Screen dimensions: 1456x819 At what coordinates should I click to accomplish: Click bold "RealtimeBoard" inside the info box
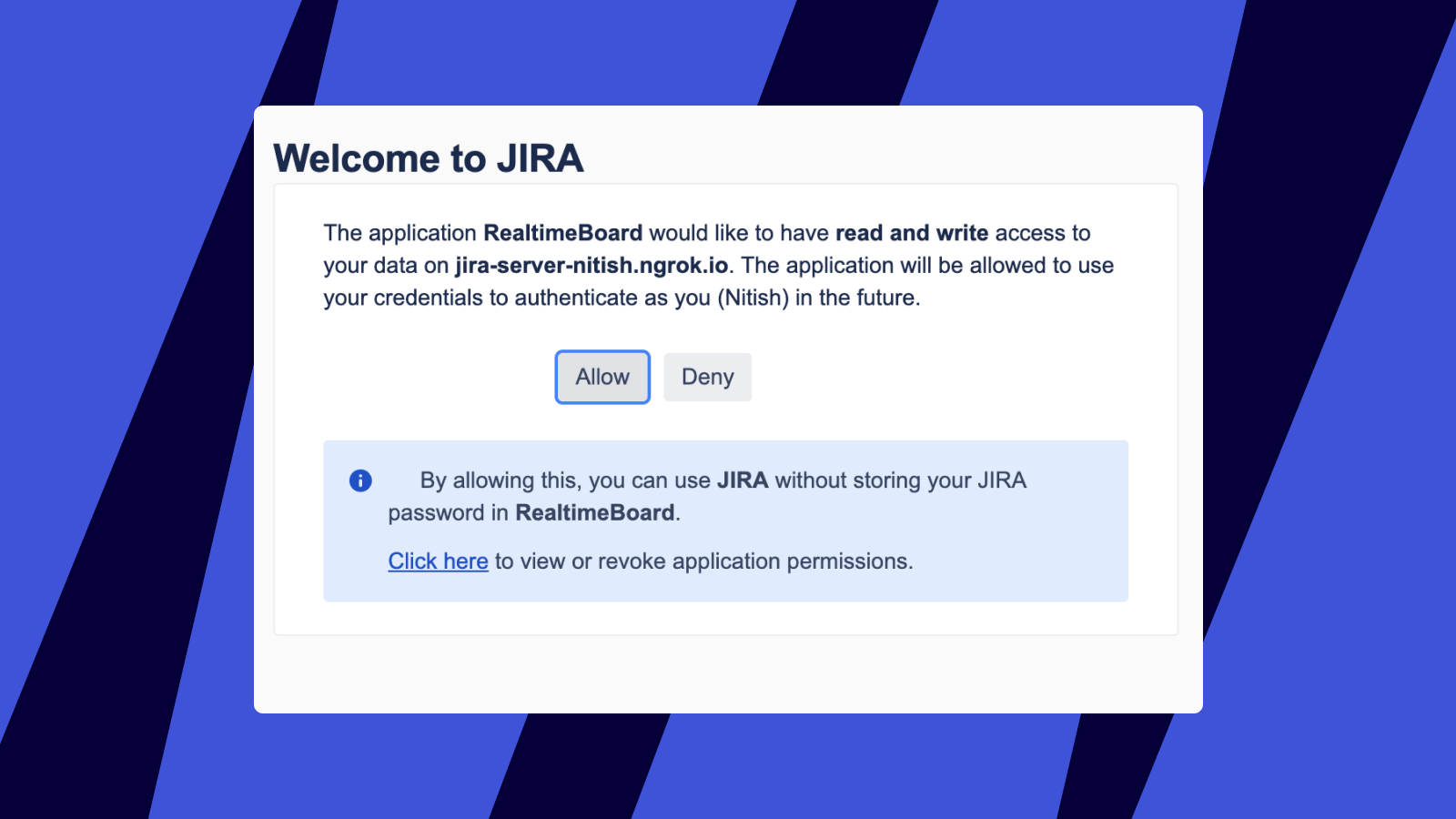click(x=595, y=513)
